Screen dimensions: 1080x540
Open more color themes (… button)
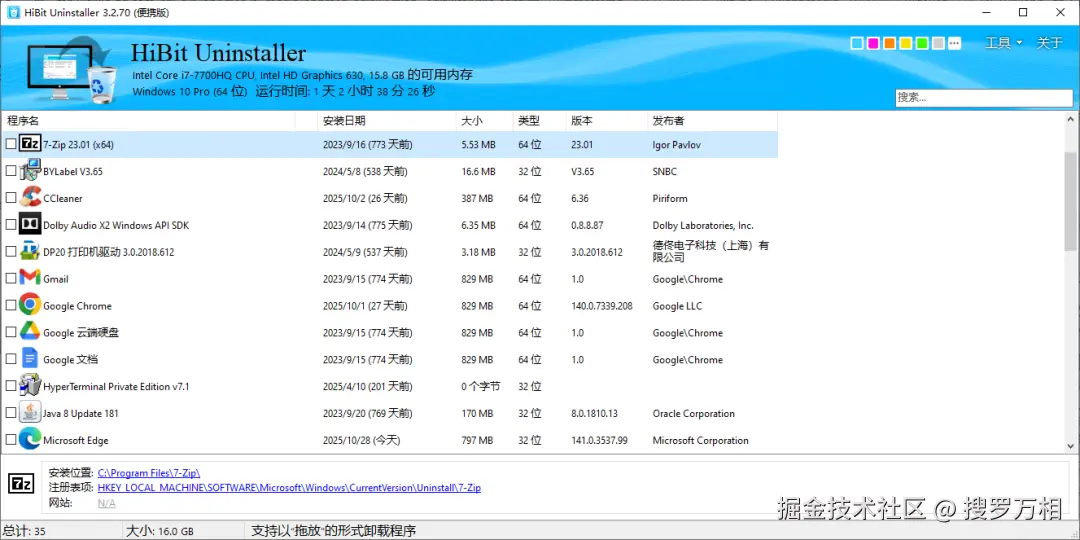(954, 43)
